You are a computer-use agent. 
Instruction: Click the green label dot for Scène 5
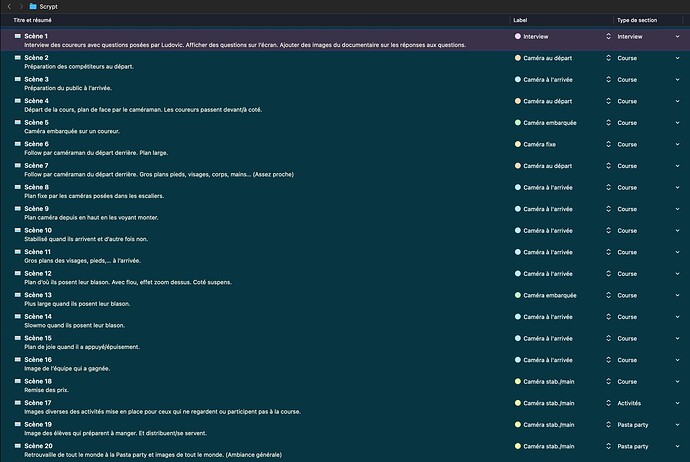[517, 123]
